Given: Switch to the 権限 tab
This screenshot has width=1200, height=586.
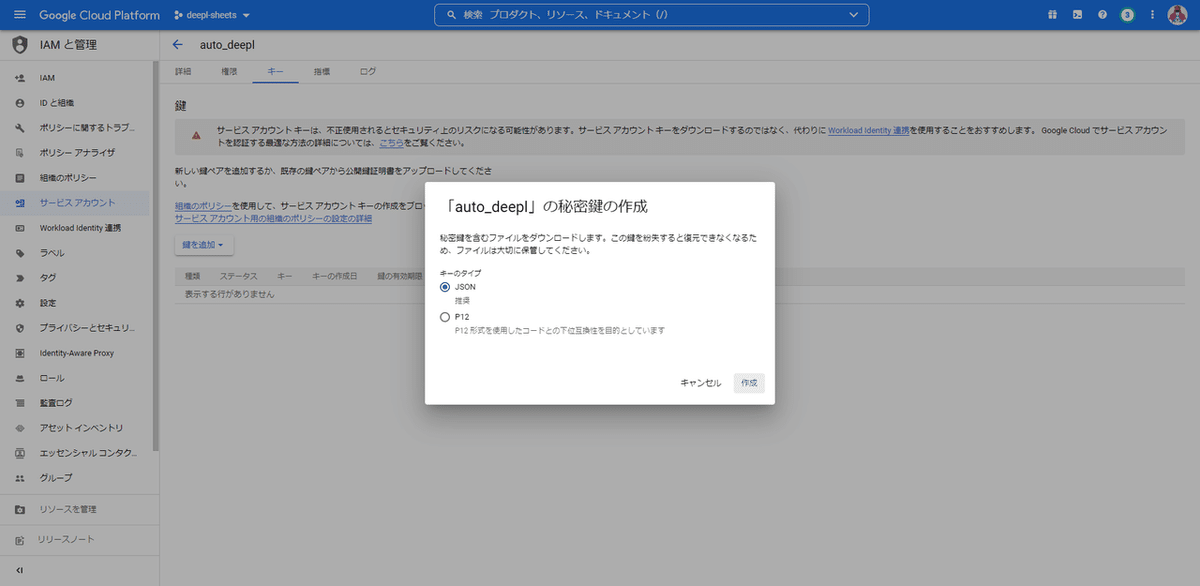Looking at the screenshot, I should 229,72.
